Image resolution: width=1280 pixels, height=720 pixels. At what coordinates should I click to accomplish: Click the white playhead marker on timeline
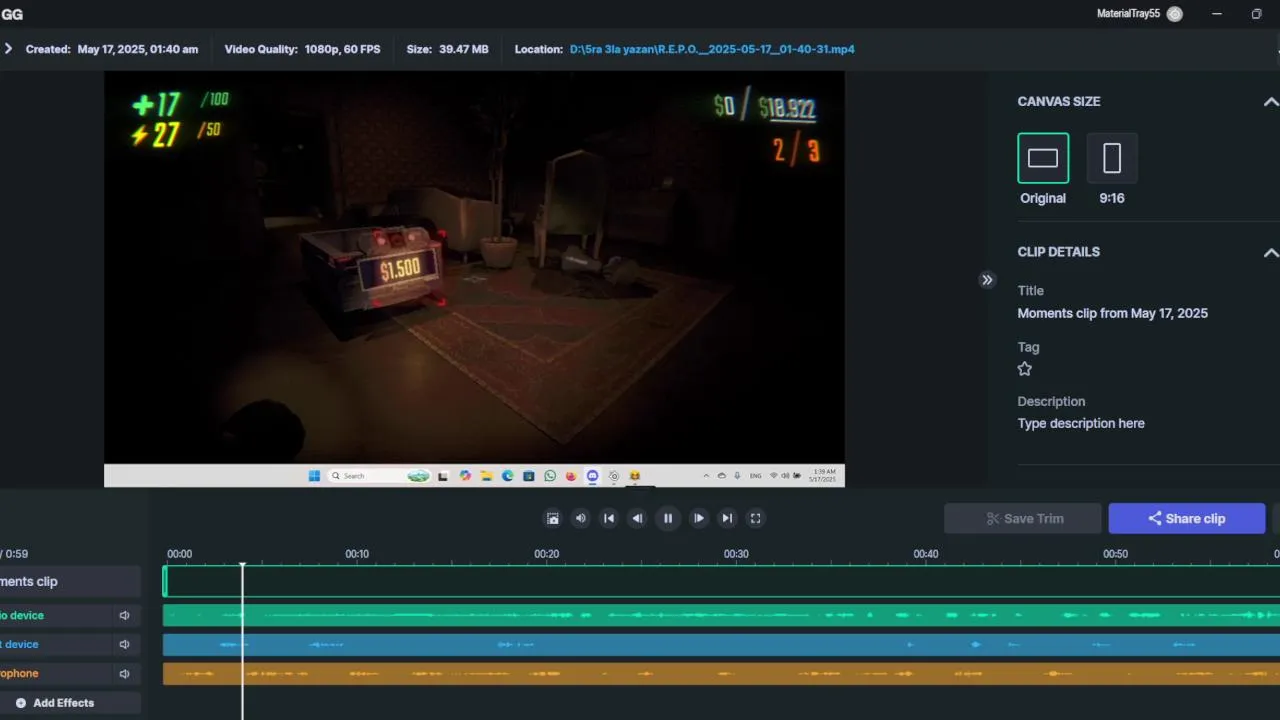242,566
